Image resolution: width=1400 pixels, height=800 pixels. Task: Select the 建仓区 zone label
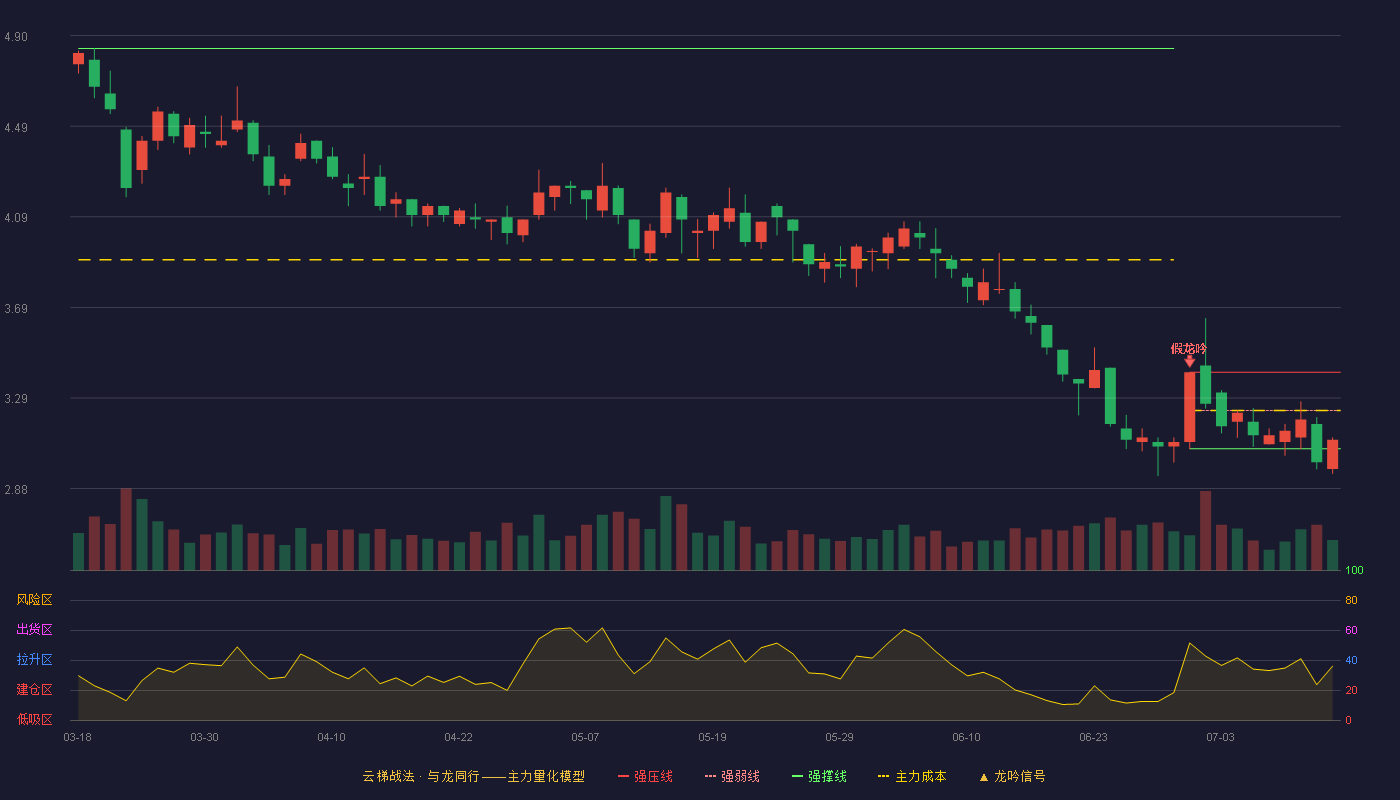34,690
